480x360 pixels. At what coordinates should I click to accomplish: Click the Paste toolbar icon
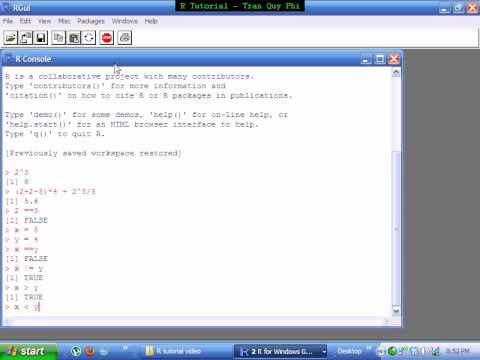tap(74, 38)
